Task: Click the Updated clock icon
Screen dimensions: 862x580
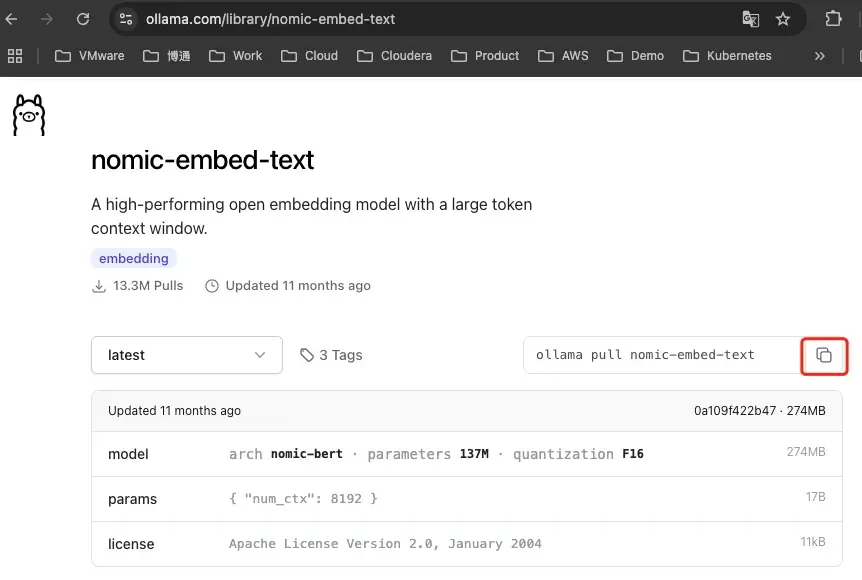Action: pyautogui.click(x=212, y=286)
